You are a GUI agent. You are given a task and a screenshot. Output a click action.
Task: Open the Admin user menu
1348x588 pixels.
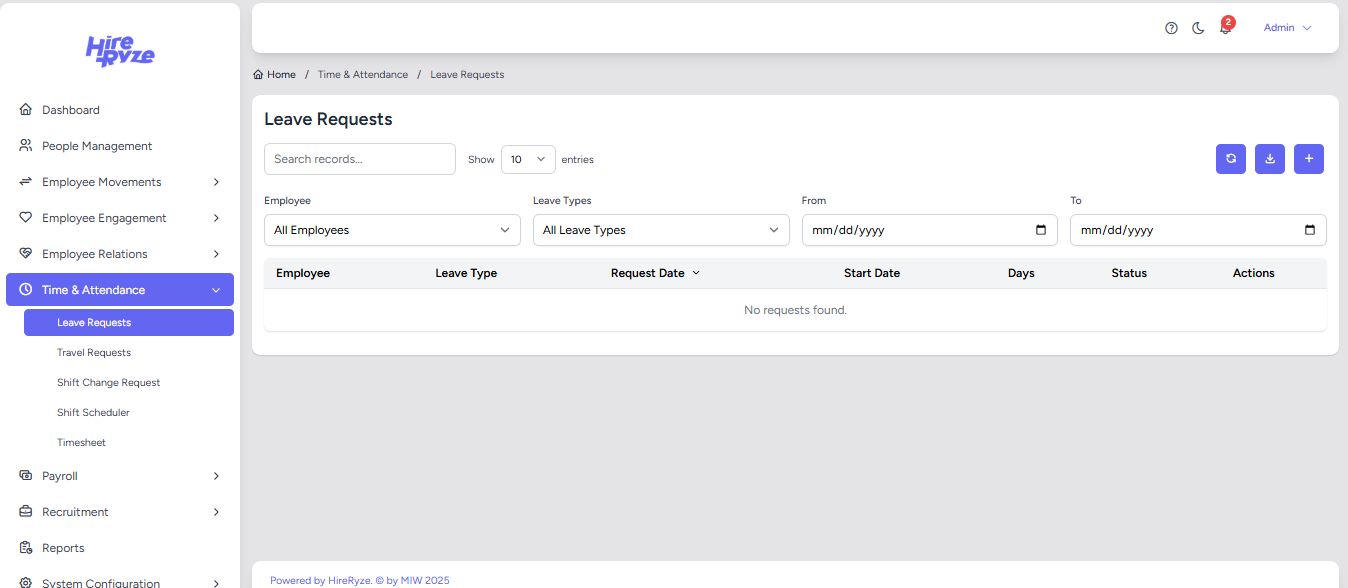coord(1286,28)
